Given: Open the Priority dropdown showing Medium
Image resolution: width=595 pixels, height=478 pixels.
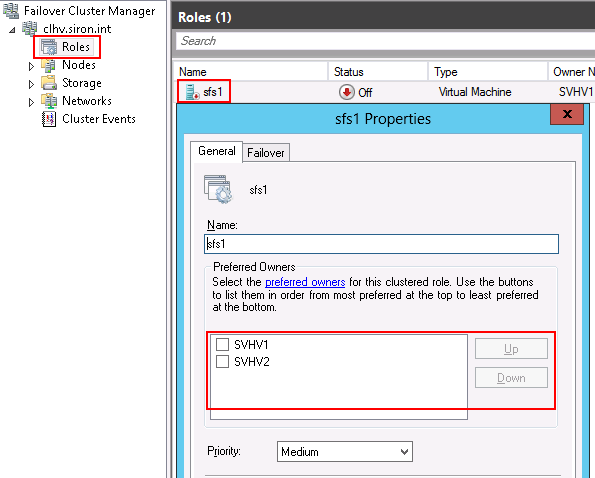Looking at the screenshot, I should (345, 451).
